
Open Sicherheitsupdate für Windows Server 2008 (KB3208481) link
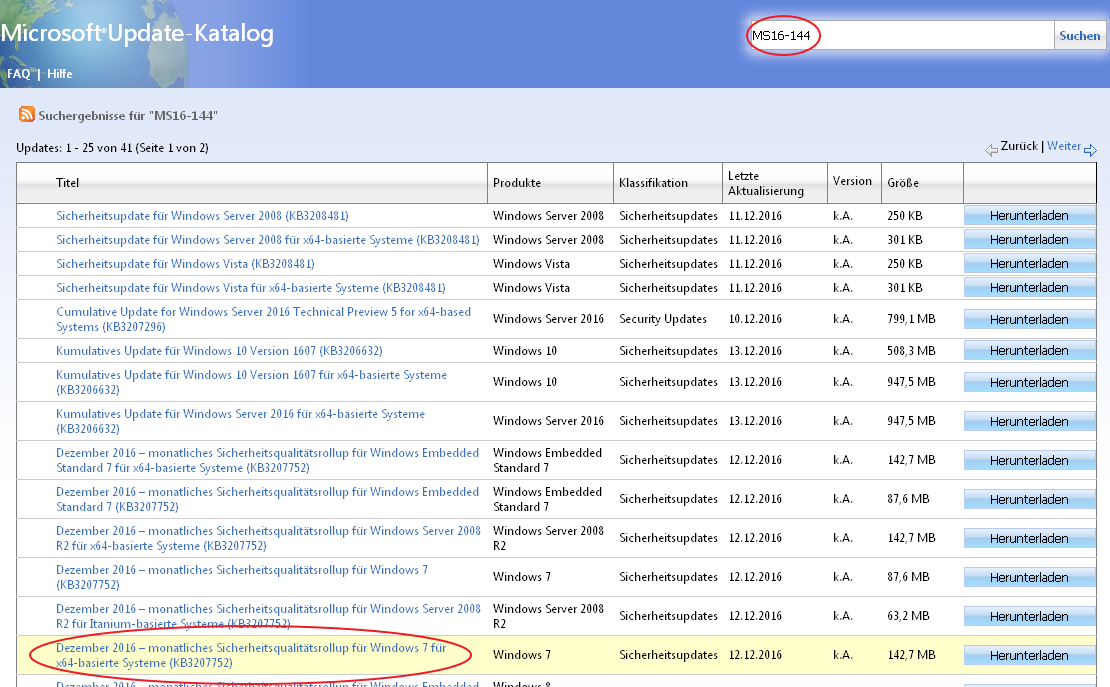click(202, 215)
